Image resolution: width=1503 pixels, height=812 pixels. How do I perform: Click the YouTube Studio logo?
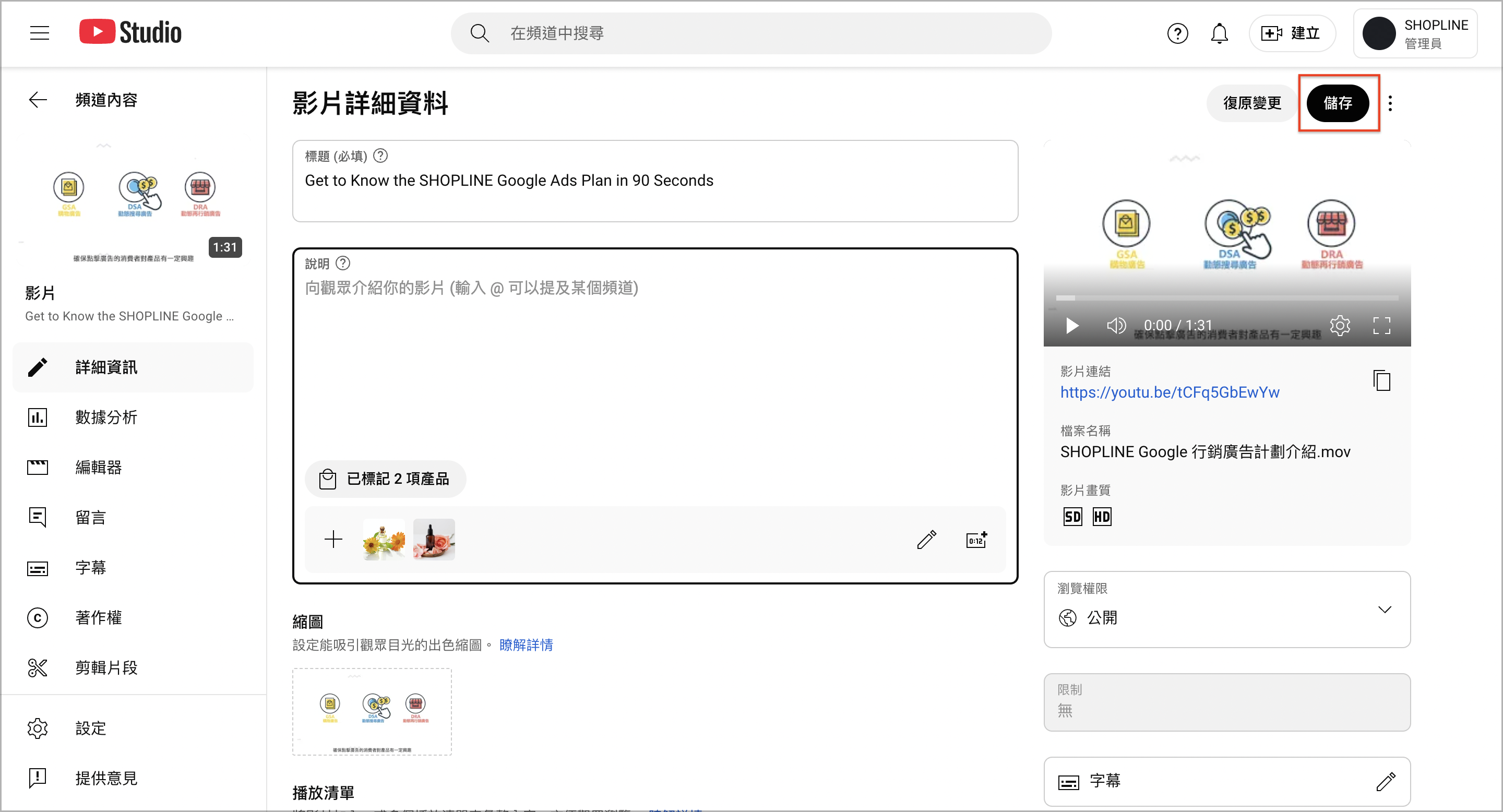pos(130,32)
